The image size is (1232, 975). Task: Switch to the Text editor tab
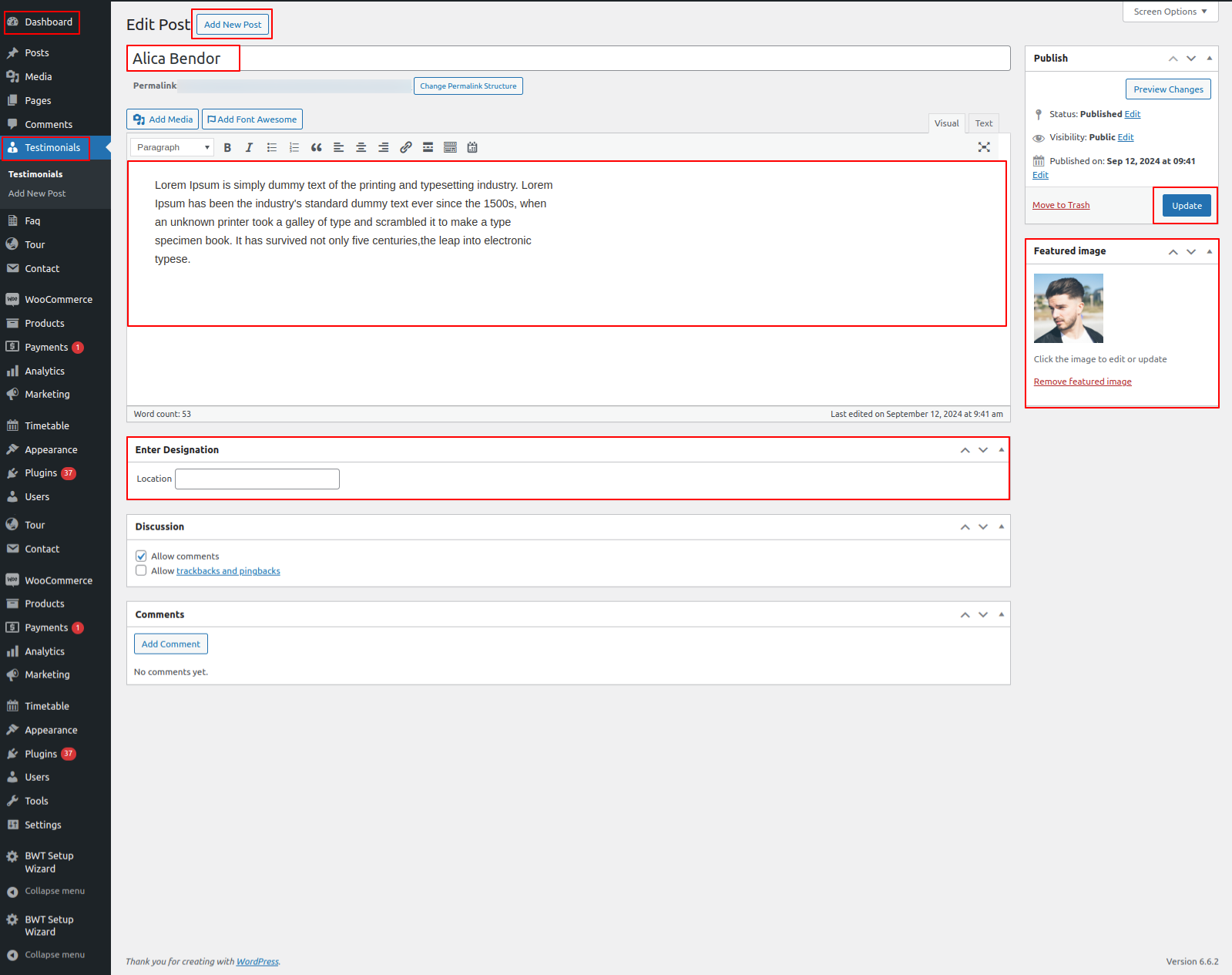click(983, 123)
